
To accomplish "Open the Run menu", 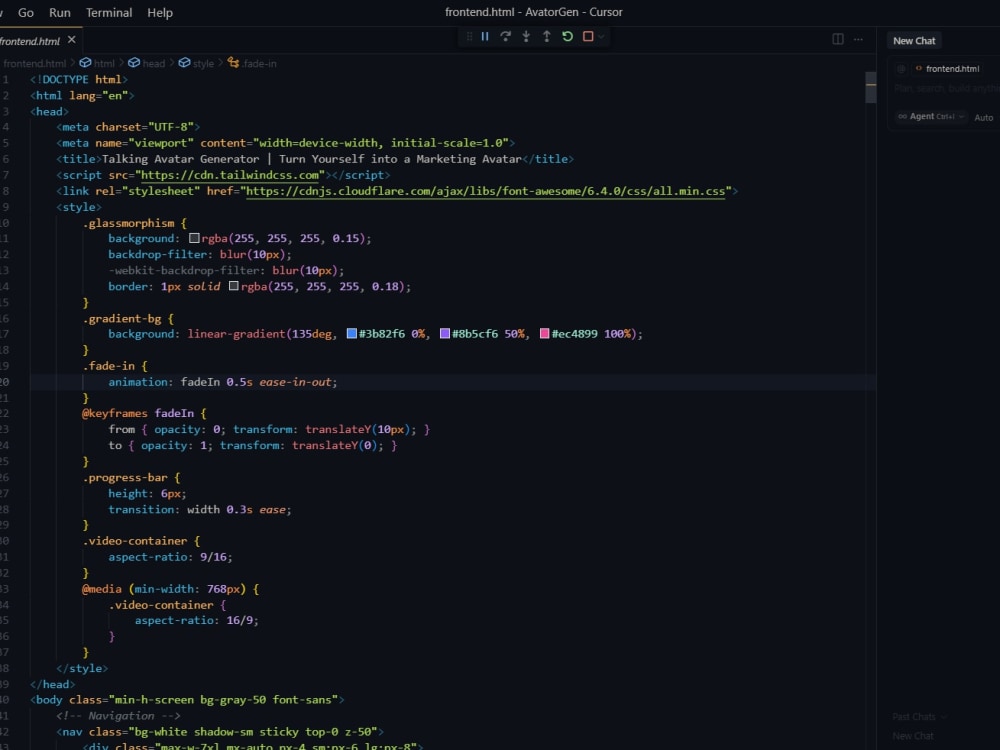I will [x=60, y=13].
